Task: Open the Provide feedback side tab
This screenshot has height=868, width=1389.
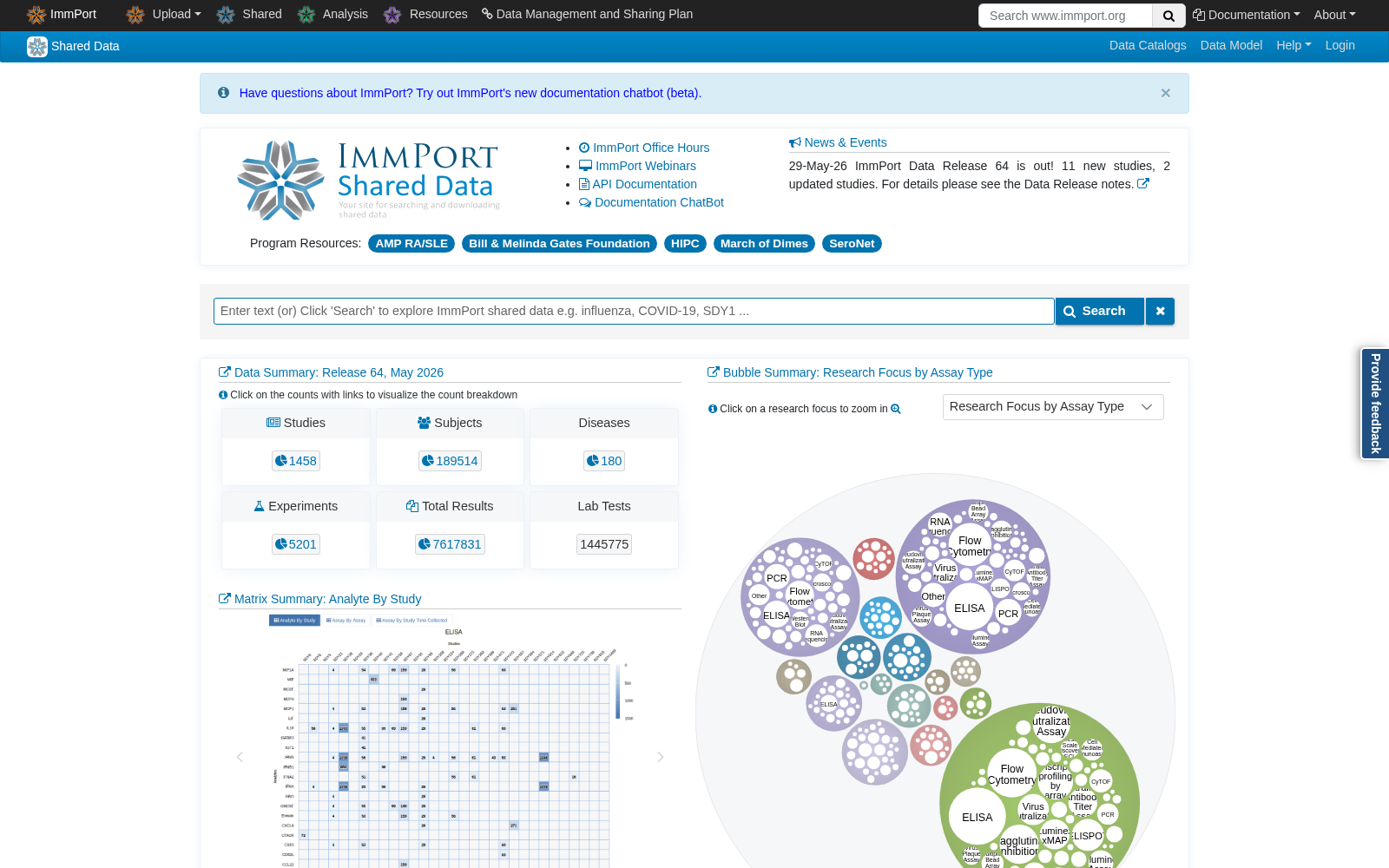Action: tap(1375, 404)
